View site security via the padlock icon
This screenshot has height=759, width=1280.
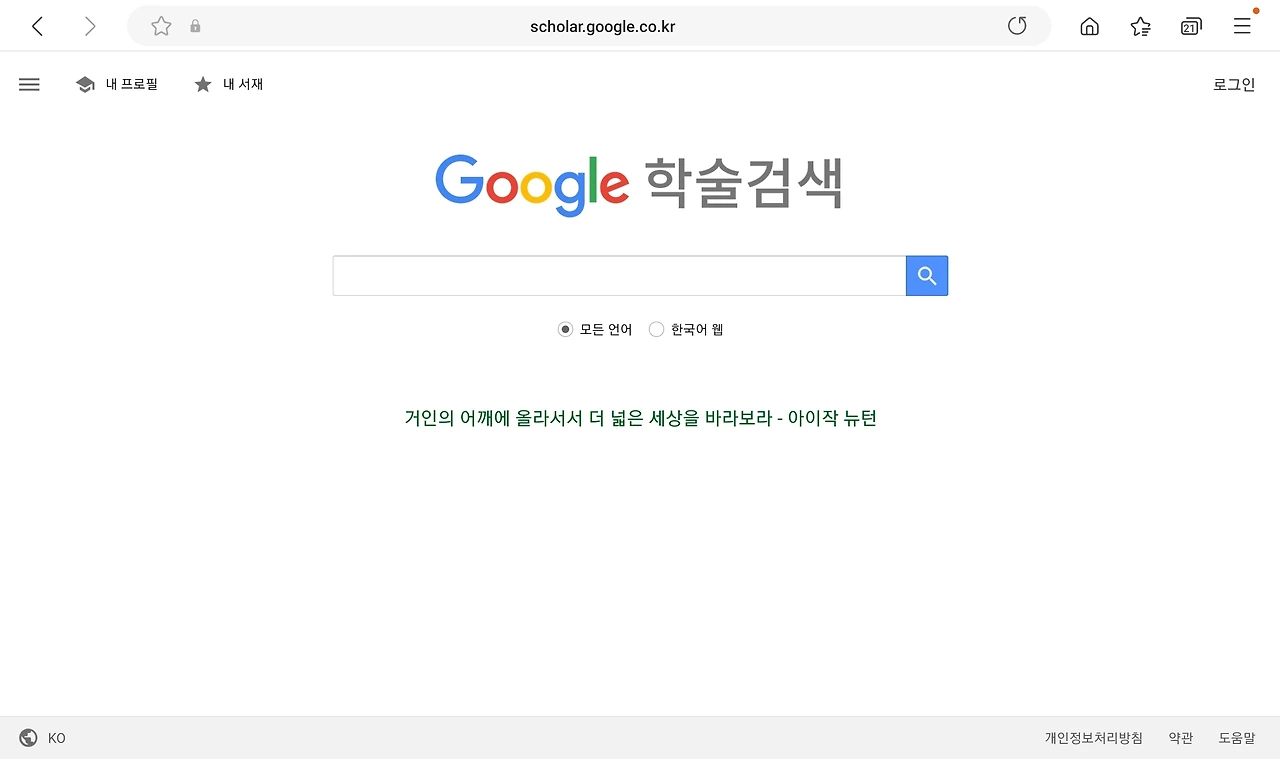click(195, 27)
